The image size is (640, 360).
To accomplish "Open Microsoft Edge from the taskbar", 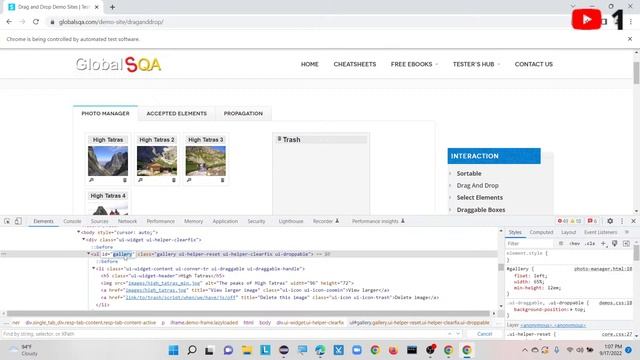I will (x=320, y=350).
